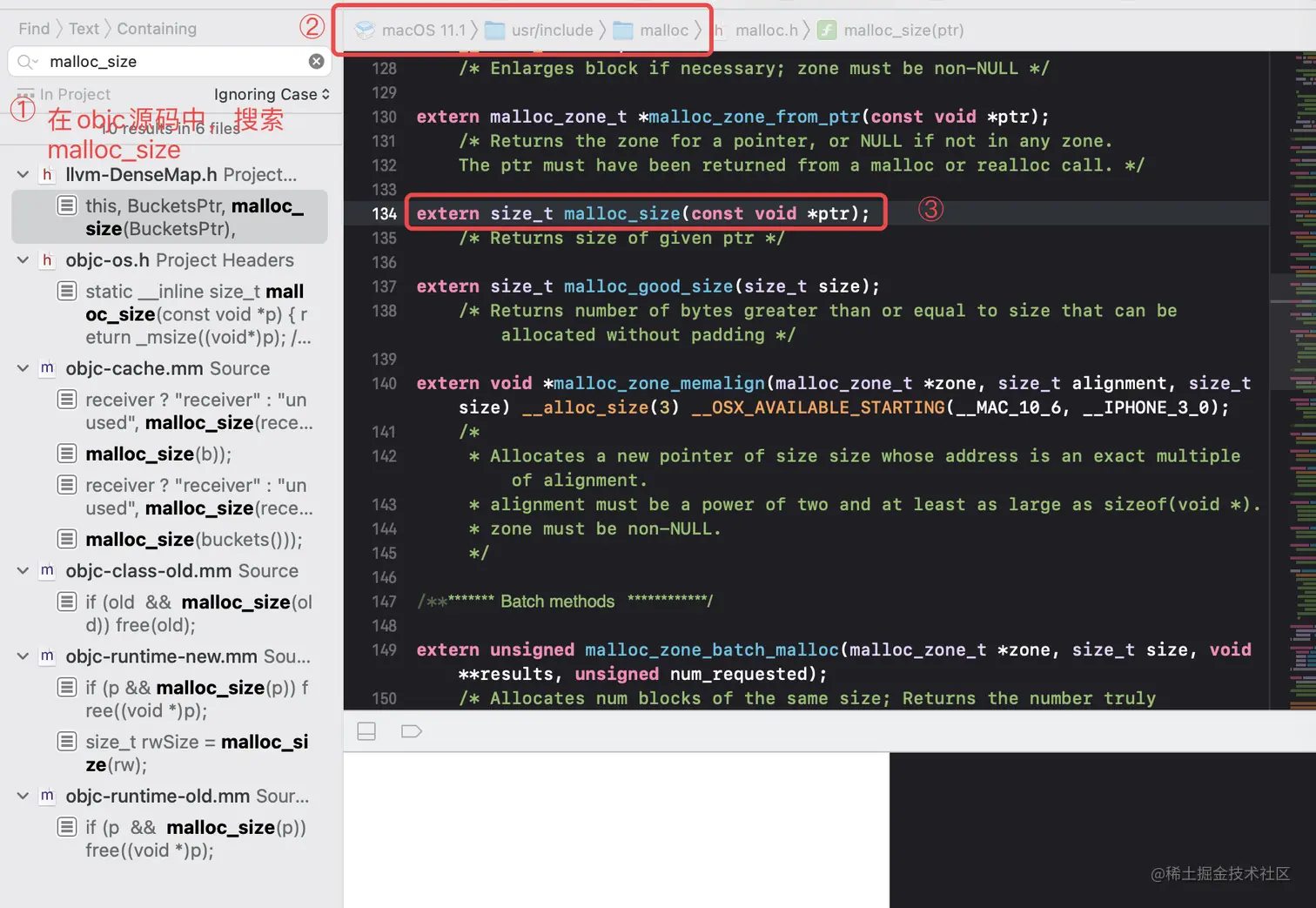Click result icon beside 'malloc_size(b));'
This screenshot has width=1316, height=908.
click(67, 454)
